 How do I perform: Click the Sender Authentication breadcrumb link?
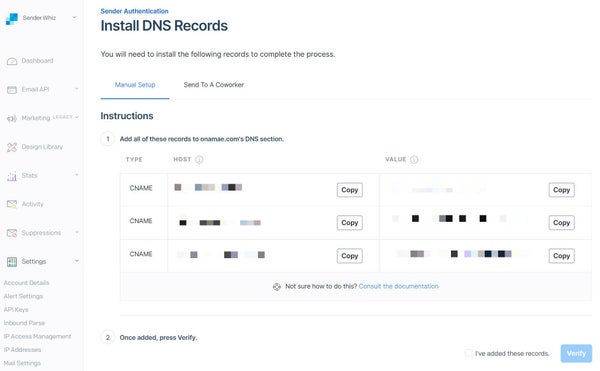(x=134, y=11)
